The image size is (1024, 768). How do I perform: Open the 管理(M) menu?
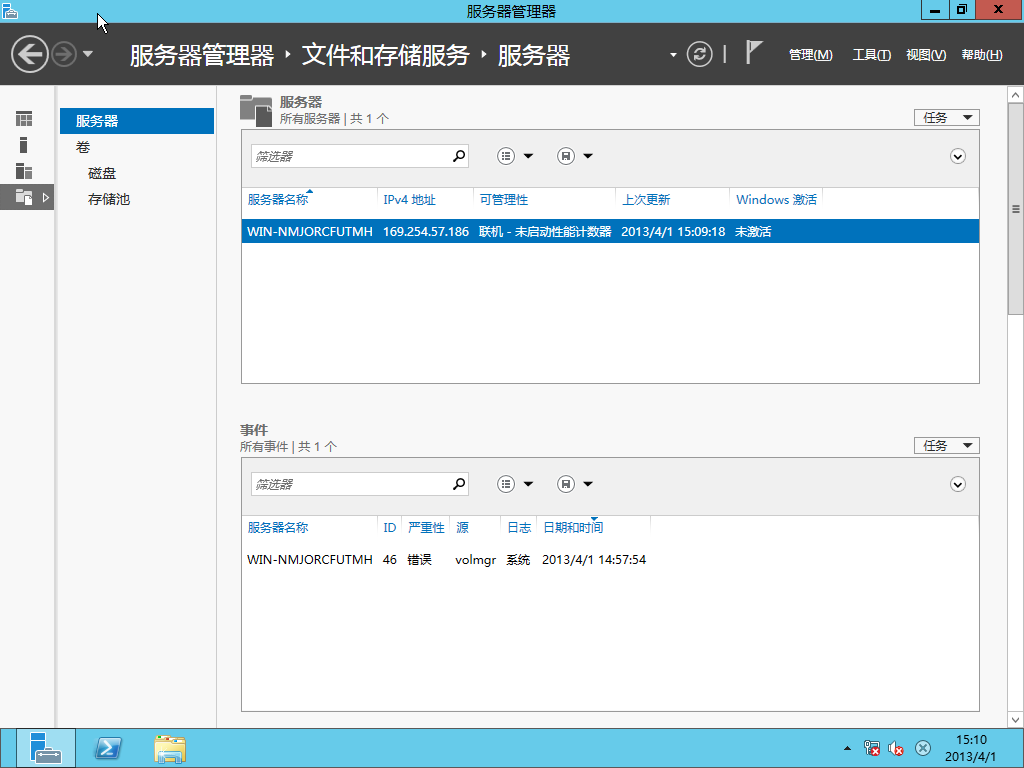(810, 55)
